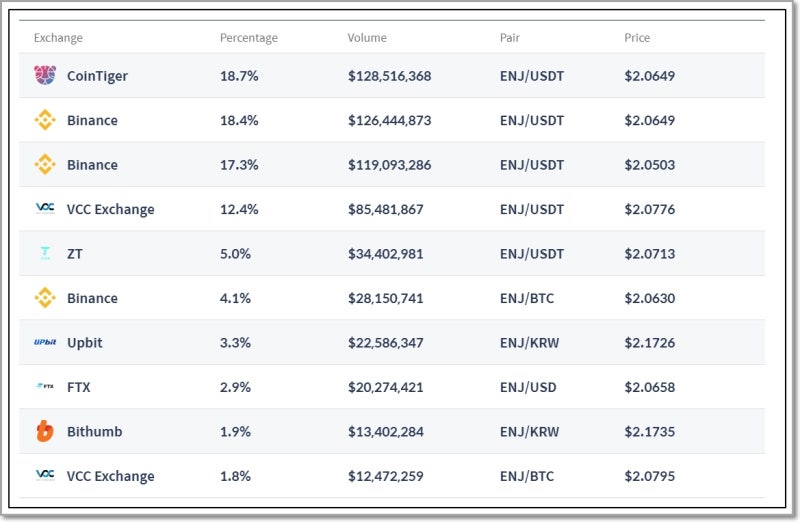Click Binance logo in the 17.3% row
The width and height of the screenshot is (800, 522).
[x=45, y=164]
